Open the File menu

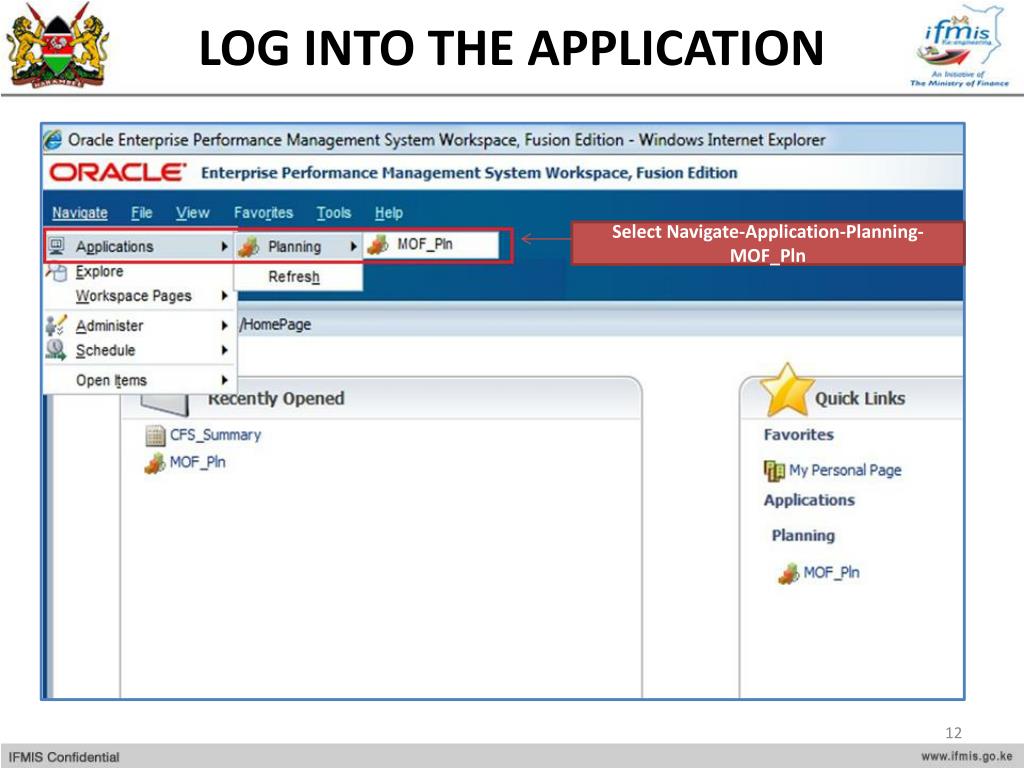pyautogui.click(x=141, y=213)
